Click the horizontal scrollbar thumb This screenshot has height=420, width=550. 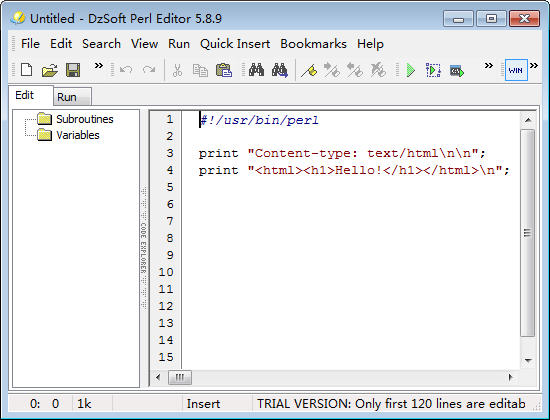pyautogui.click(x=180, y=378)
